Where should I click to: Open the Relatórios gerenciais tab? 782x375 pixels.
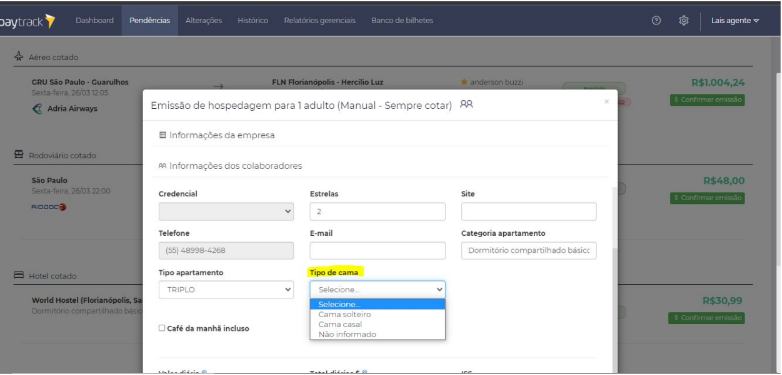pyautogui.click(x=320, y=20)
